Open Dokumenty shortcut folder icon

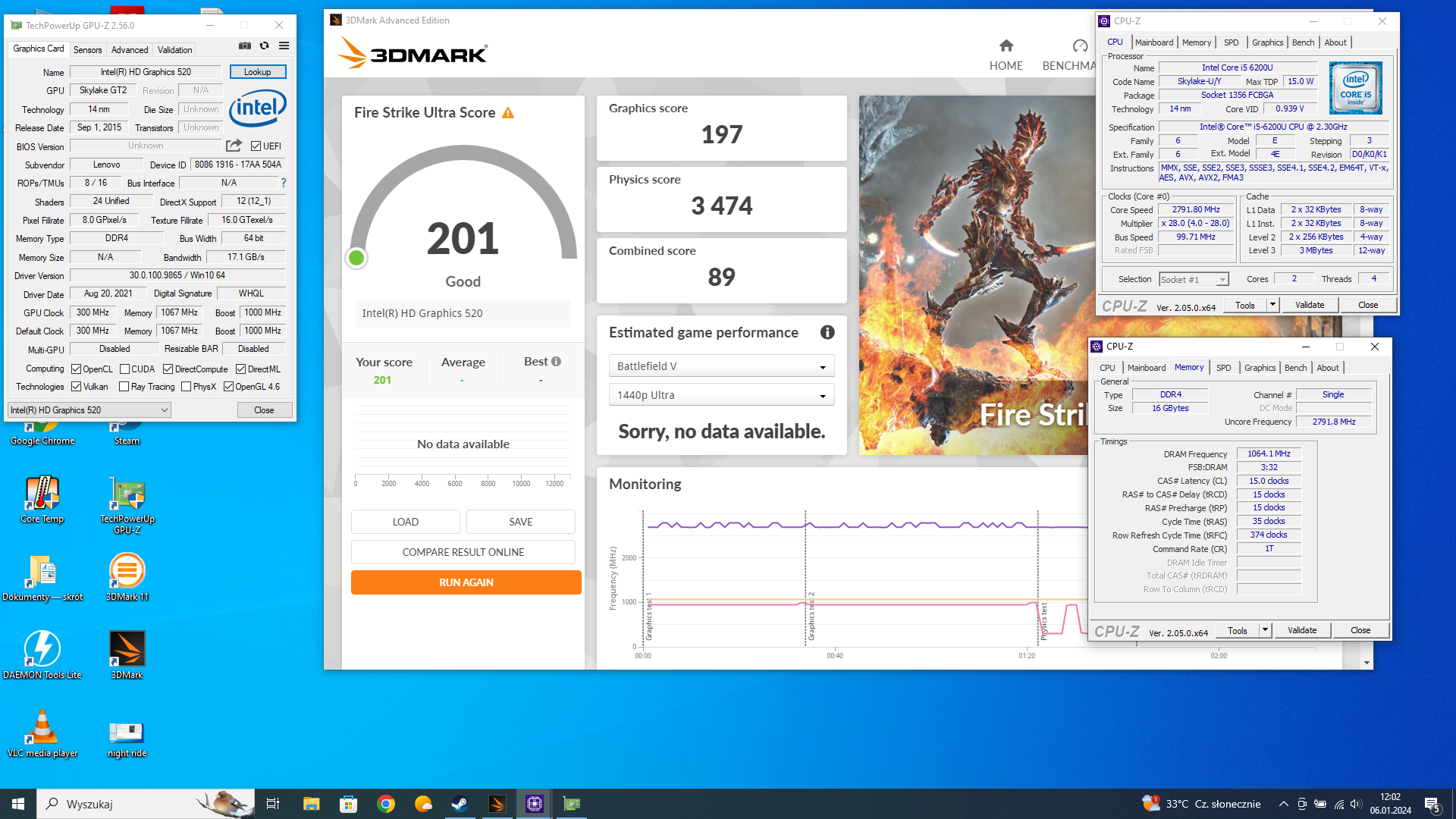point(42,578)
